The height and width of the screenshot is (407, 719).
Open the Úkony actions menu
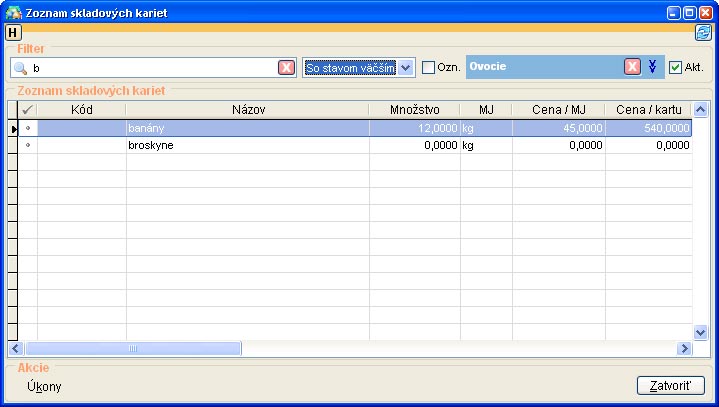tap(45, 386)
